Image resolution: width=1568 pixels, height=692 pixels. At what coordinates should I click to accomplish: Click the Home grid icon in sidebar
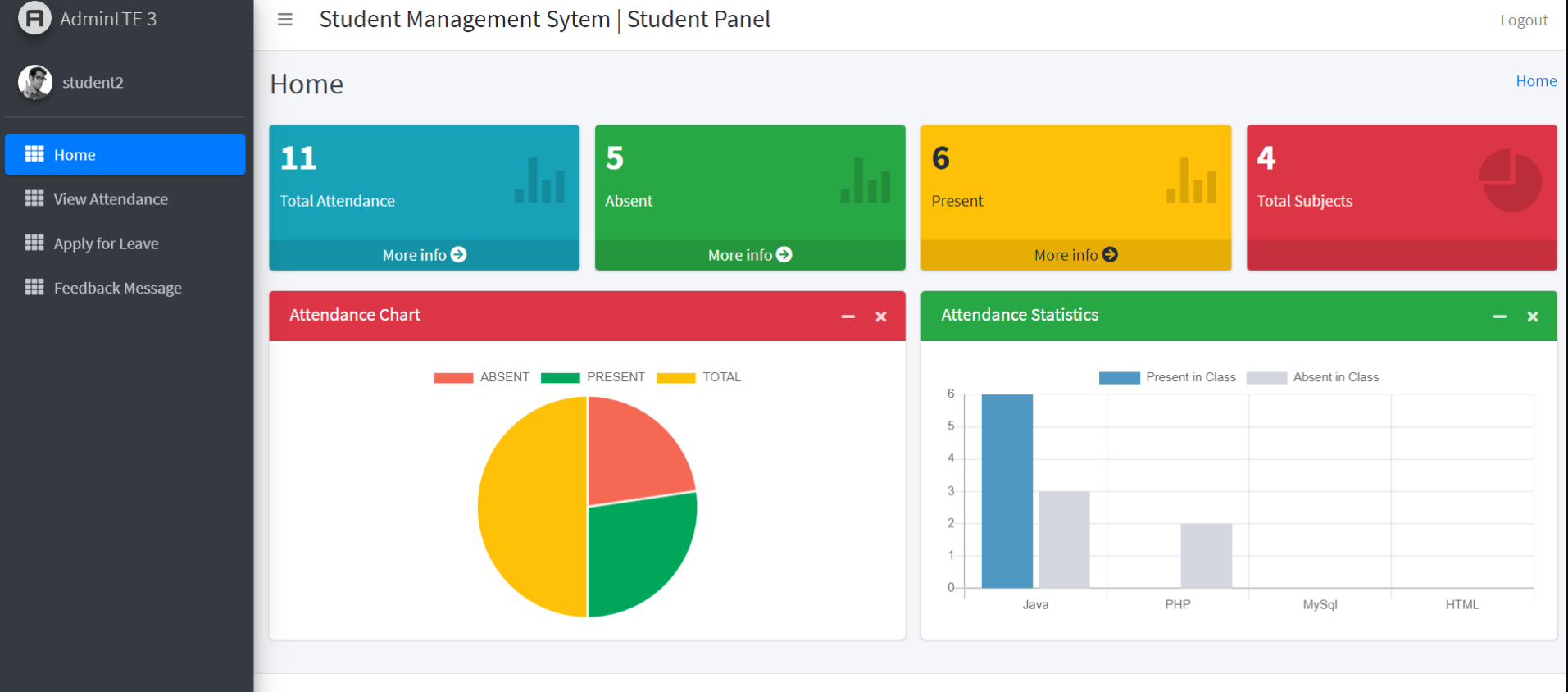(34, 154)
